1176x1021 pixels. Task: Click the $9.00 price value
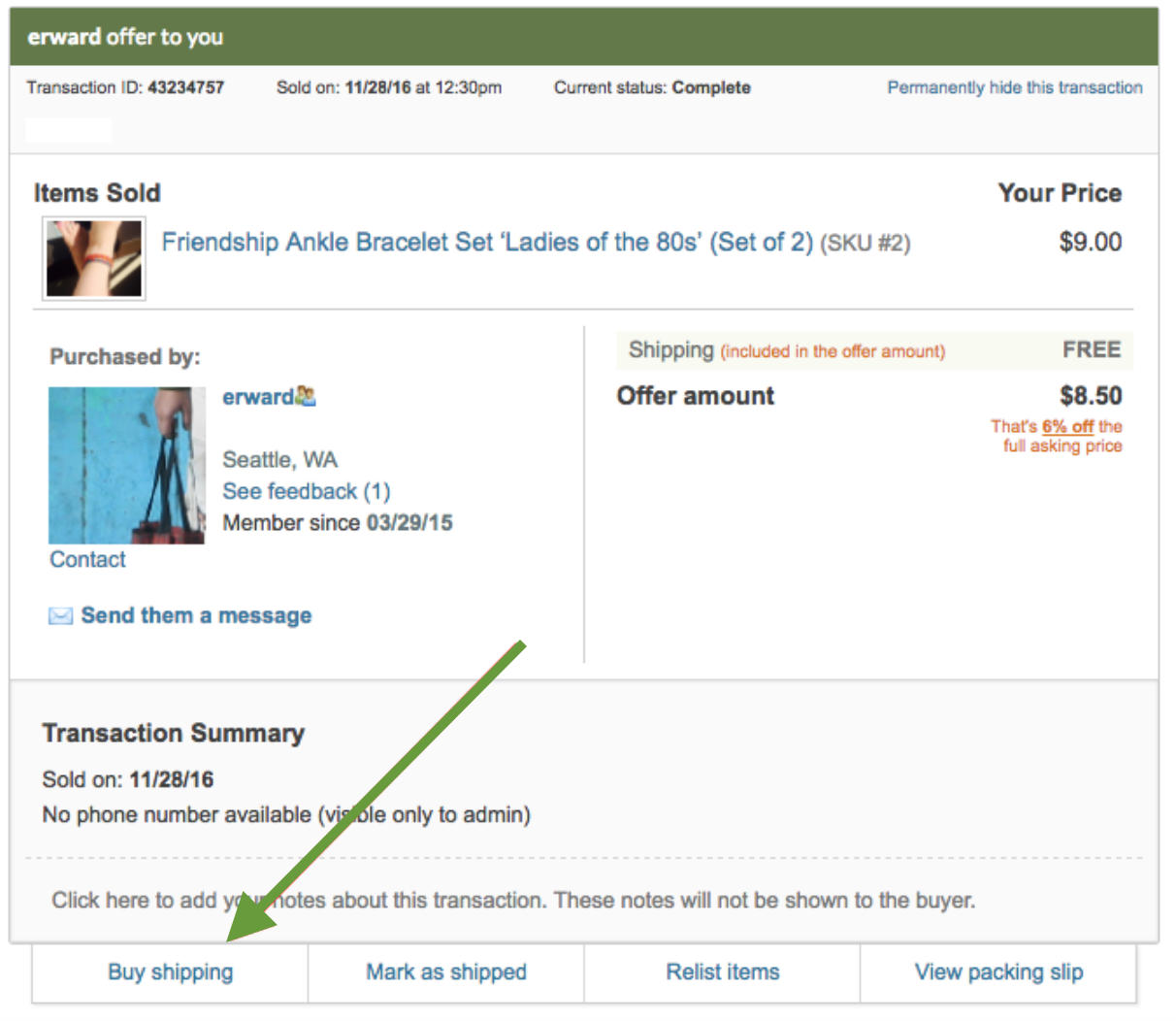pos(1090,242)
